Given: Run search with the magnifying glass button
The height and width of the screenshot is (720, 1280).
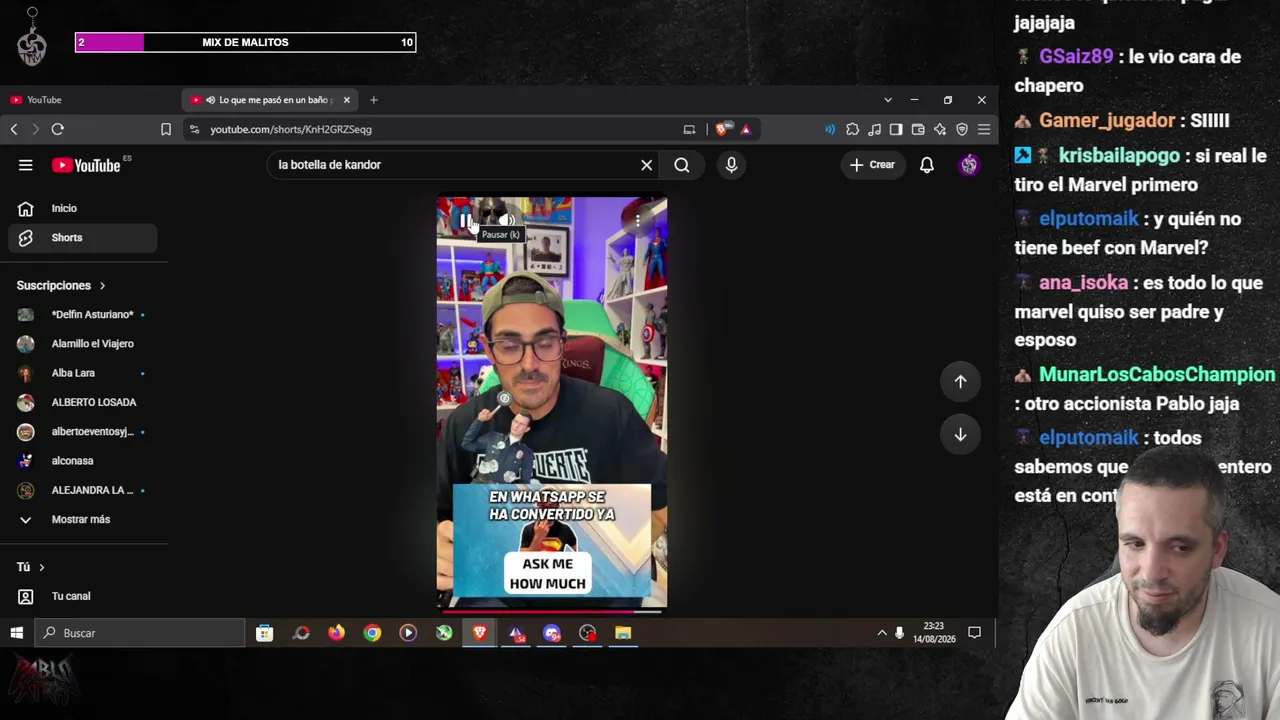Looking at the screenshot, I should pos(682,165).
